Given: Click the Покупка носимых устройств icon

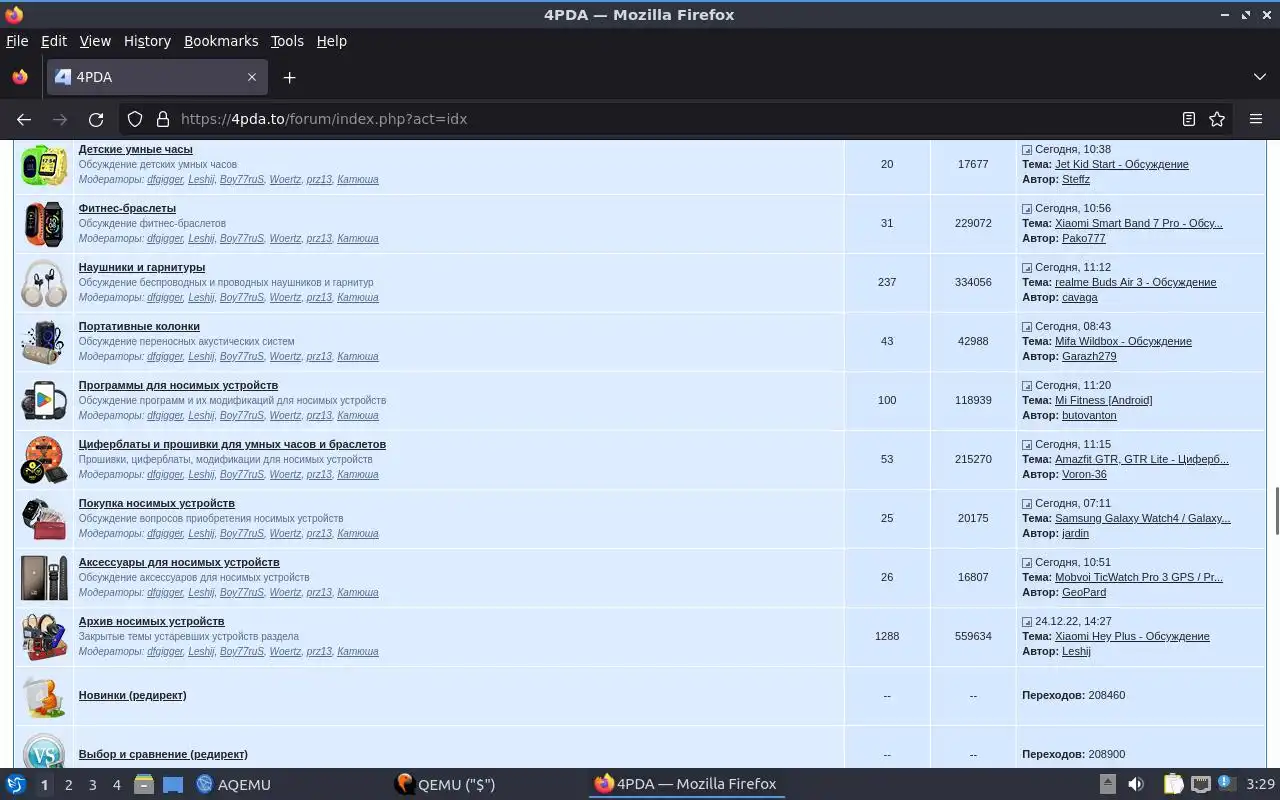Looking at the screenshot, I should (44, 518).
